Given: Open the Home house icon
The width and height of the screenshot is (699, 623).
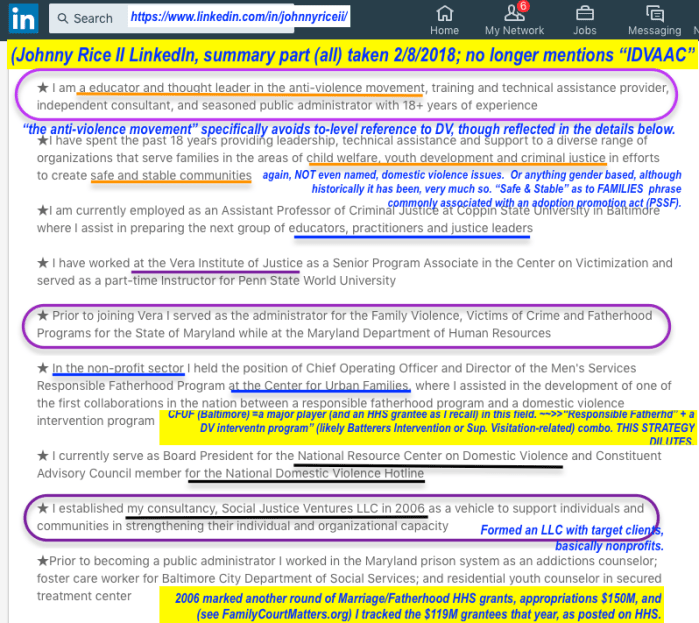Looking at the screenshot, I should [x=444, y=12].
